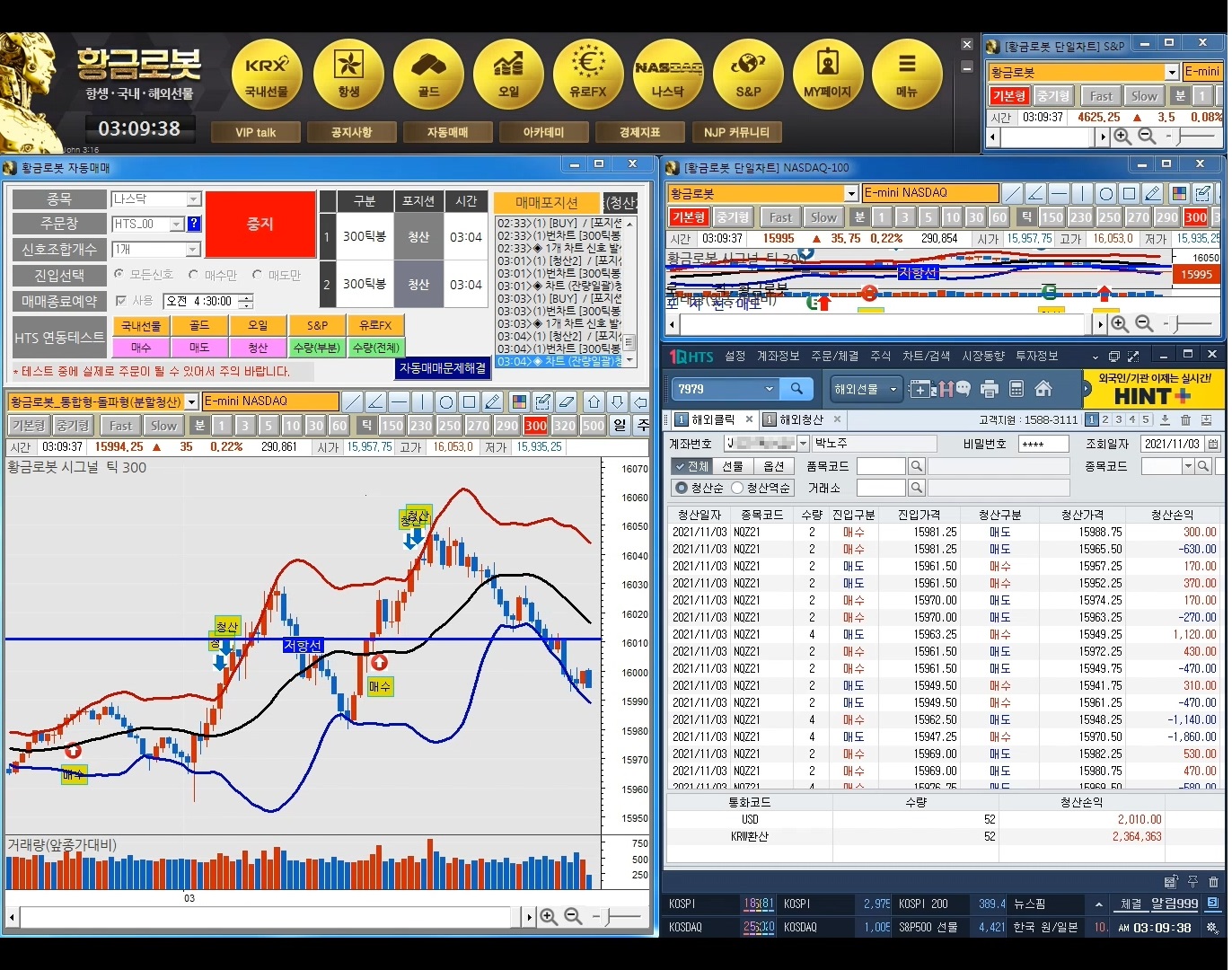The width and height of the screenshot is (1232, 970).
Task: Toggle 전체 filter in 1Q HTS
Action: tap(692, 466)
